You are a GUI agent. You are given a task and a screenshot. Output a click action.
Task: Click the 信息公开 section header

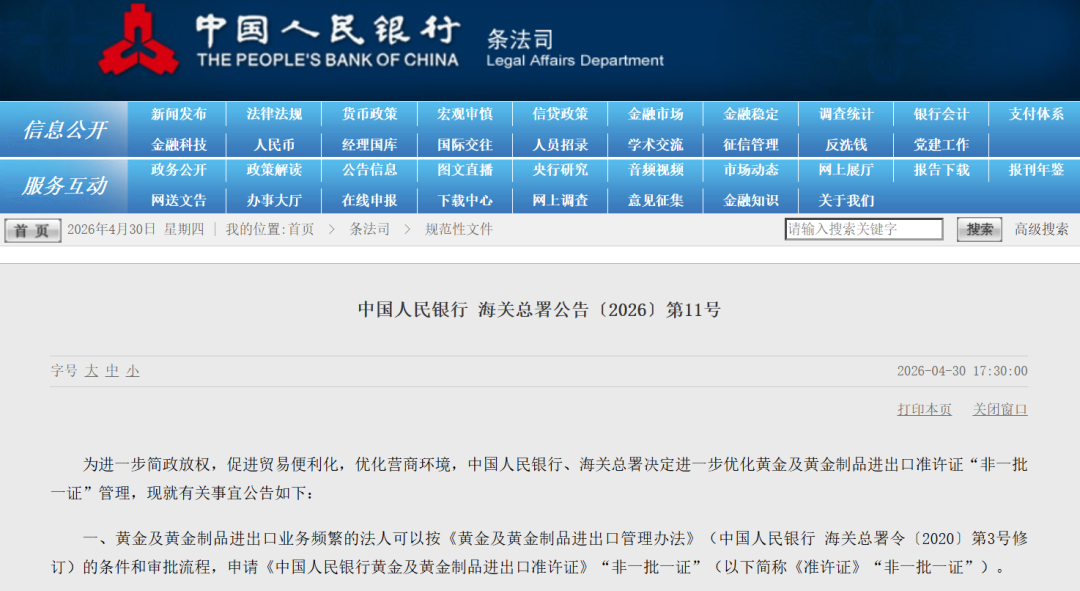click(65, 129)
